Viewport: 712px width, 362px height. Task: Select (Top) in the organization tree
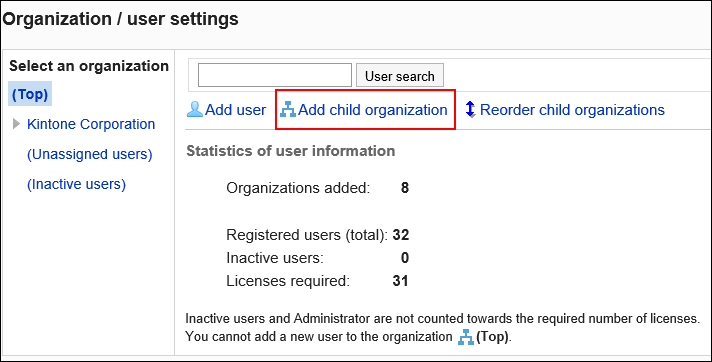coord(30,94)
